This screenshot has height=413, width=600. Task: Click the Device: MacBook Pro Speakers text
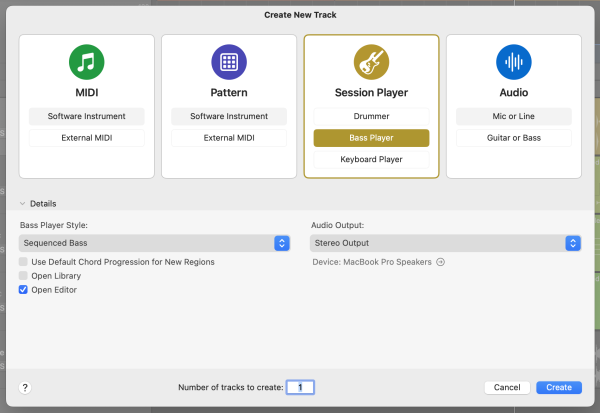[x=372, y=262]
